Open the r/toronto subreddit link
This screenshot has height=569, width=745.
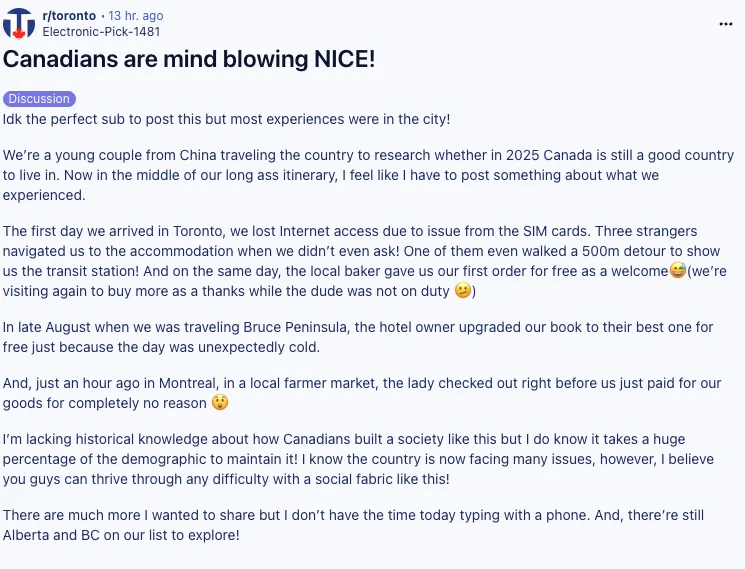69,16
